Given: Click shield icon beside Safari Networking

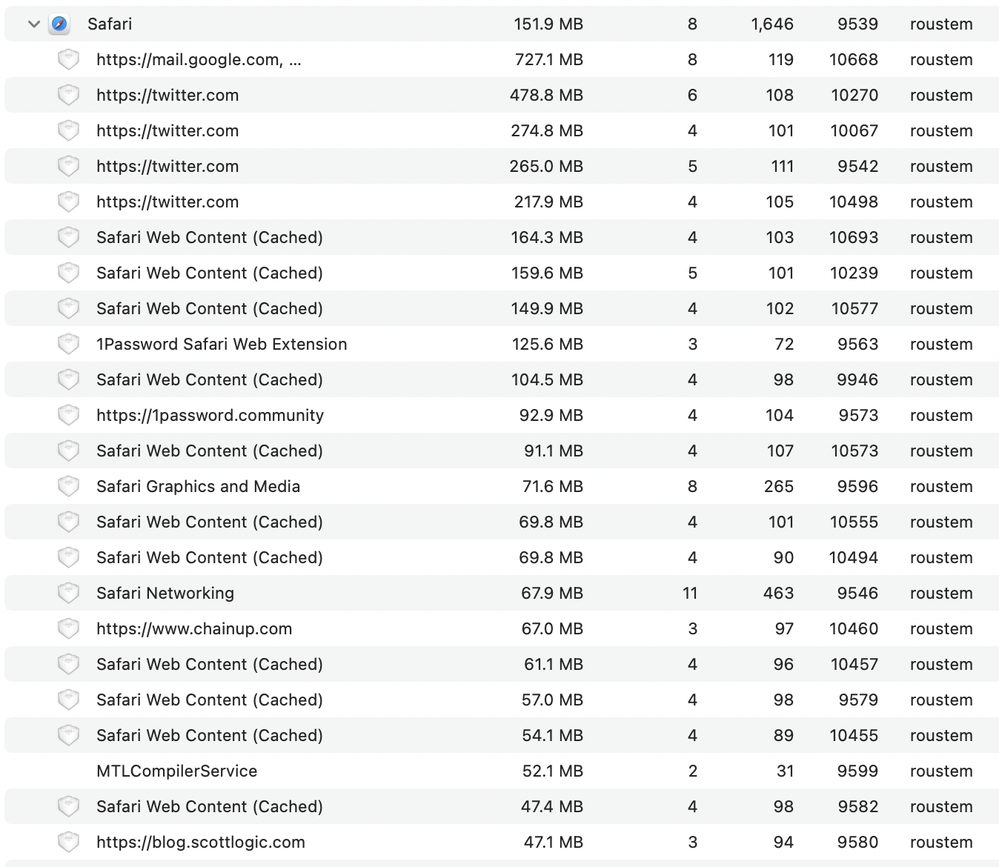Looking at the screenshot, I should [x=68, y=593].
